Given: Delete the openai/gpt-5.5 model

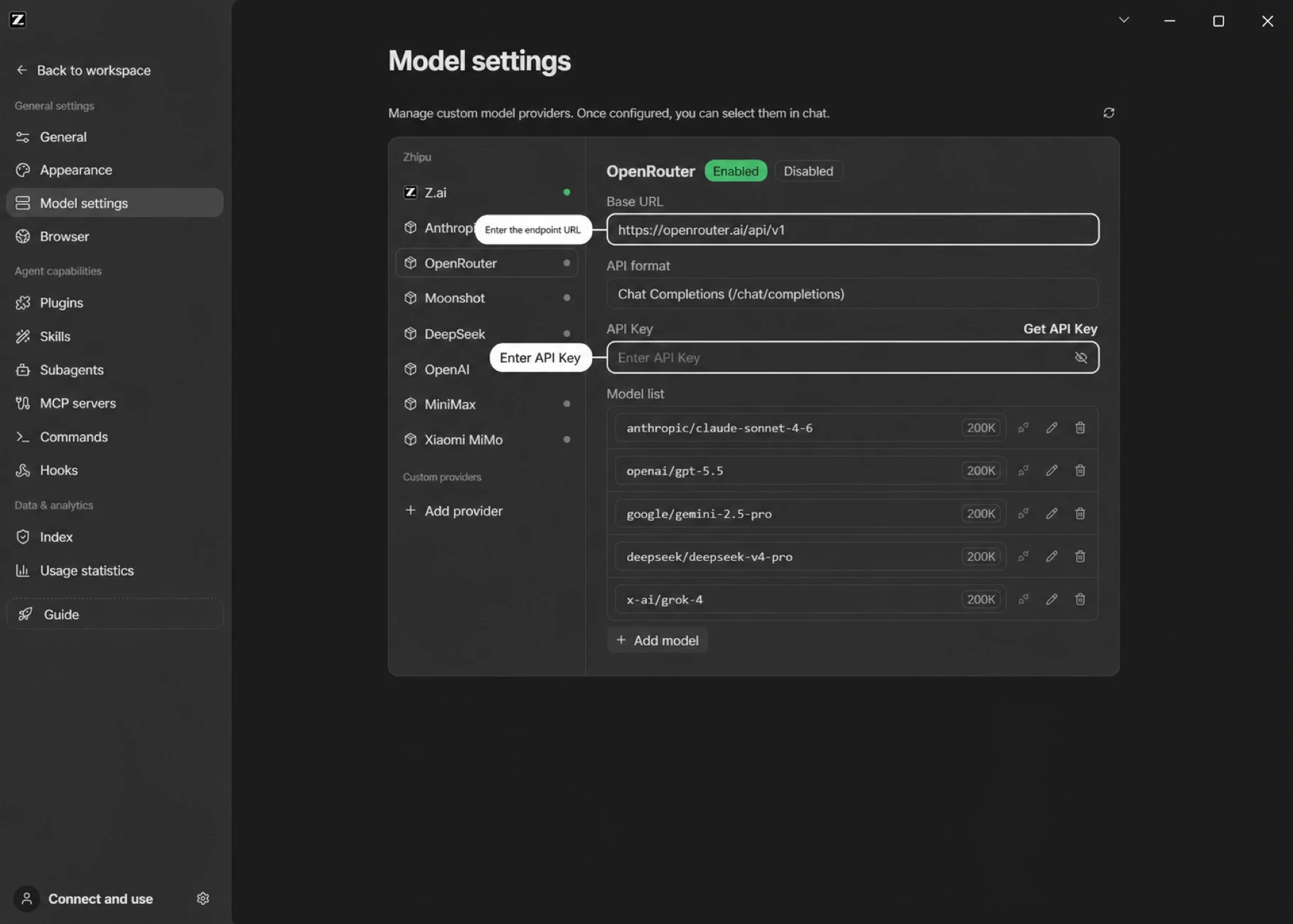Looking at the screenshot, I should click(x=1080, y=471).
